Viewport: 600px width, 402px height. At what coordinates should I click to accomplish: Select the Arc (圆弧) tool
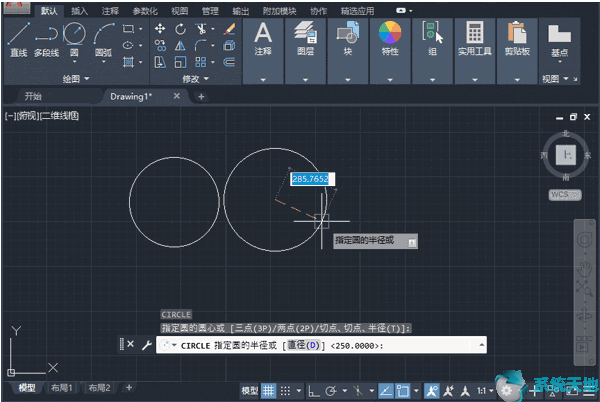click(x=103, y=36)
